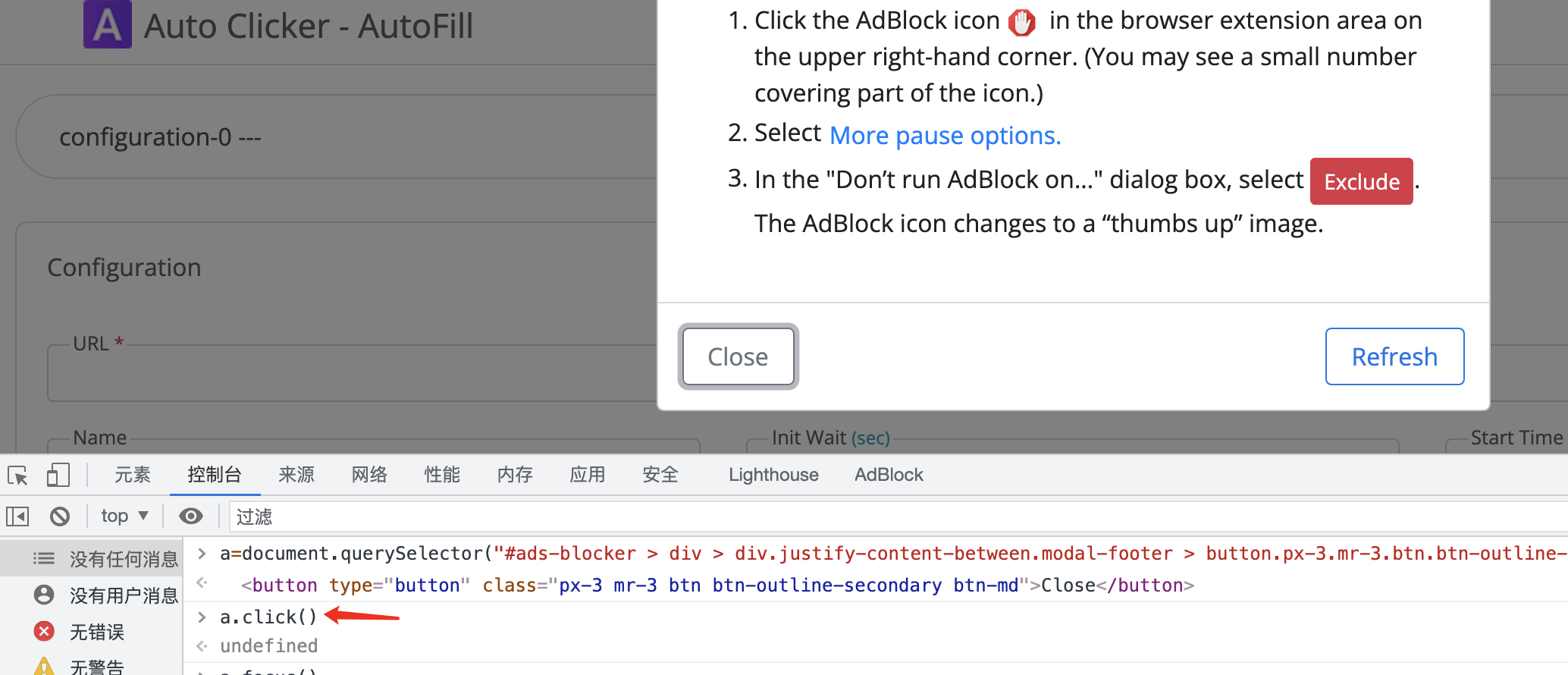The width and height of the screenshot is (1568, 675).
Task: Open the 内存 tab
Action: (515, 475)
